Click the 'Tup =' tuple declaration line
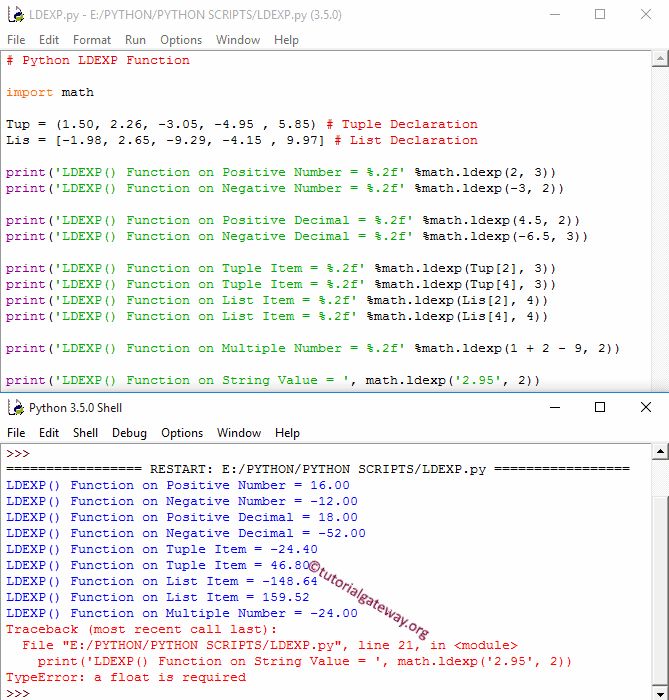The image size is (669, 700). (x=241, y=124)
